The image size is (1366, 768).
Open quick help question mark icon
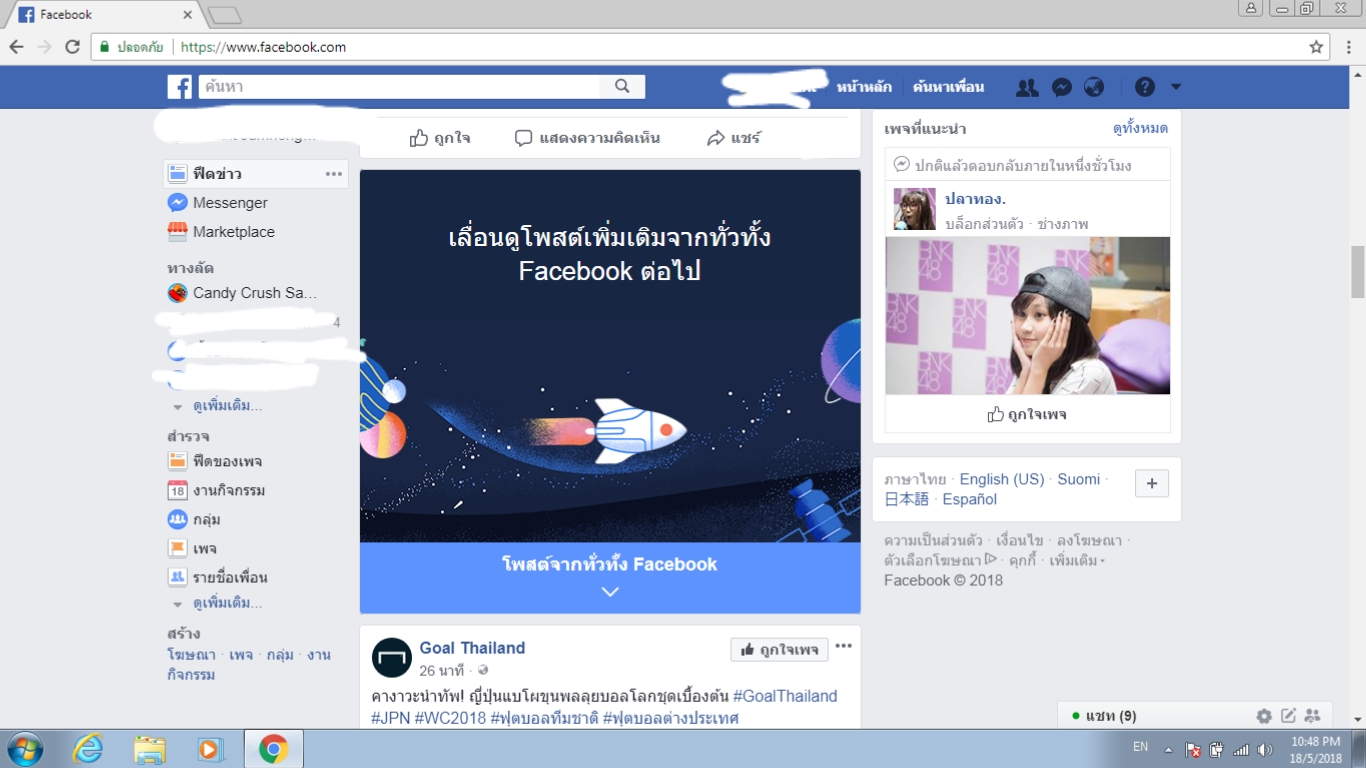click(1145, 87)
